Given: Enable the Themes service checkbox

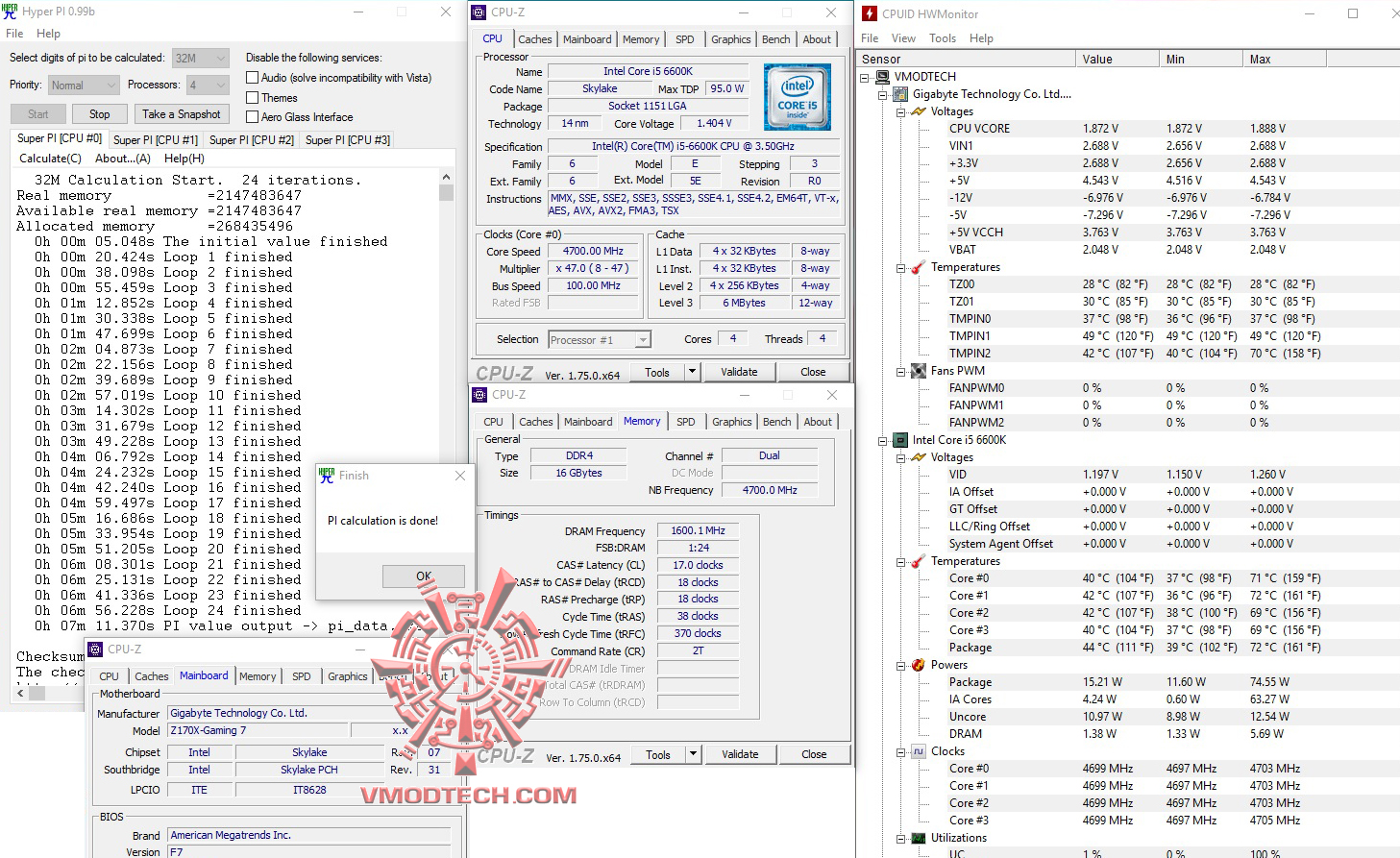Looking at the screenshot, I should [252, 97].
